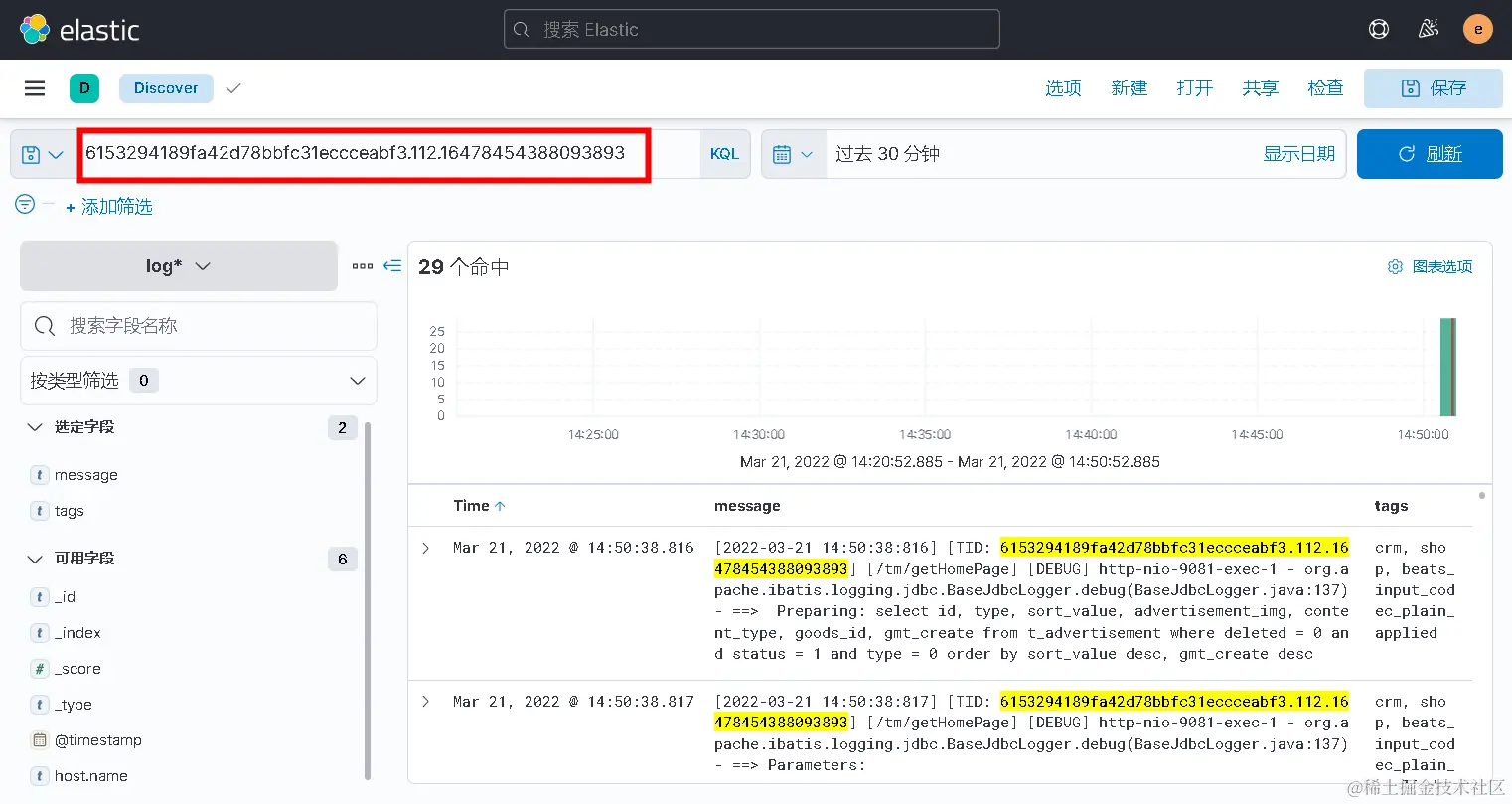Screen dimensions: 1512x804
Task: Click the @timestamp date field icon
Action: pyautogui.click(x=40, y=740)
